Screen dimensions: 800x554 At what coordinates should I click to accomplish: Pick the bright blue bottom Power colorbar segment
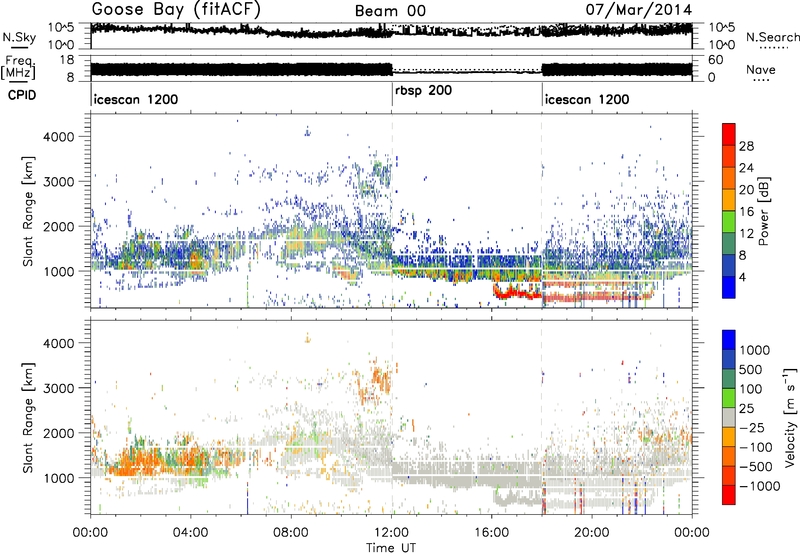click(729, 288)
